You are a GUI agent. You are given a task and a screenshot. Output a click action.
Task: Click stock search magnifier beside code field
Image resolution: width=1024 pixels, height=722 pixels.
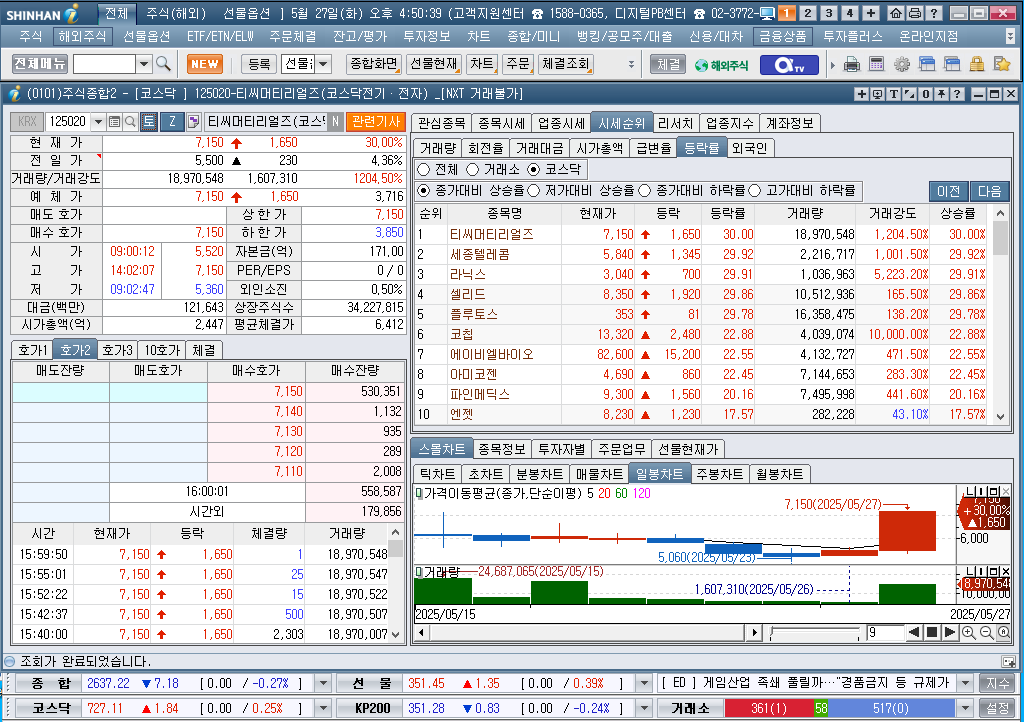[130, 121]
